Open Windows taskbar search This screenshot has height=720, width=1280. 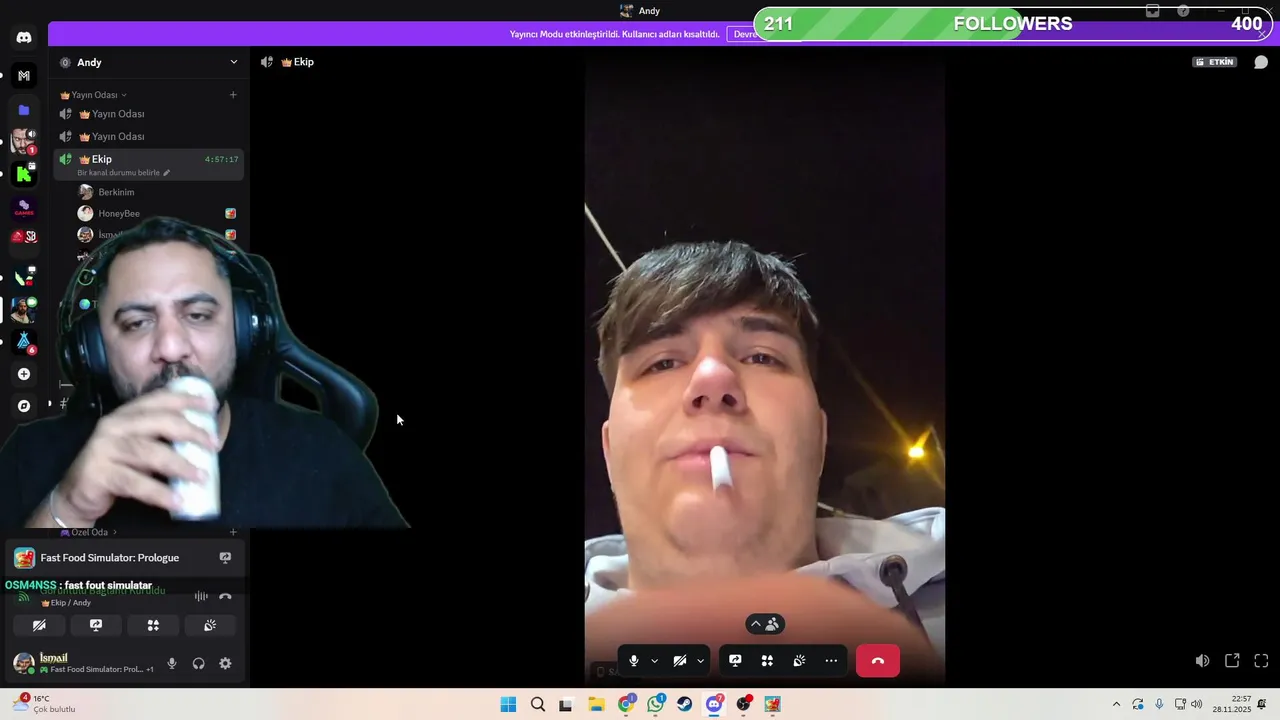point(538,704)
